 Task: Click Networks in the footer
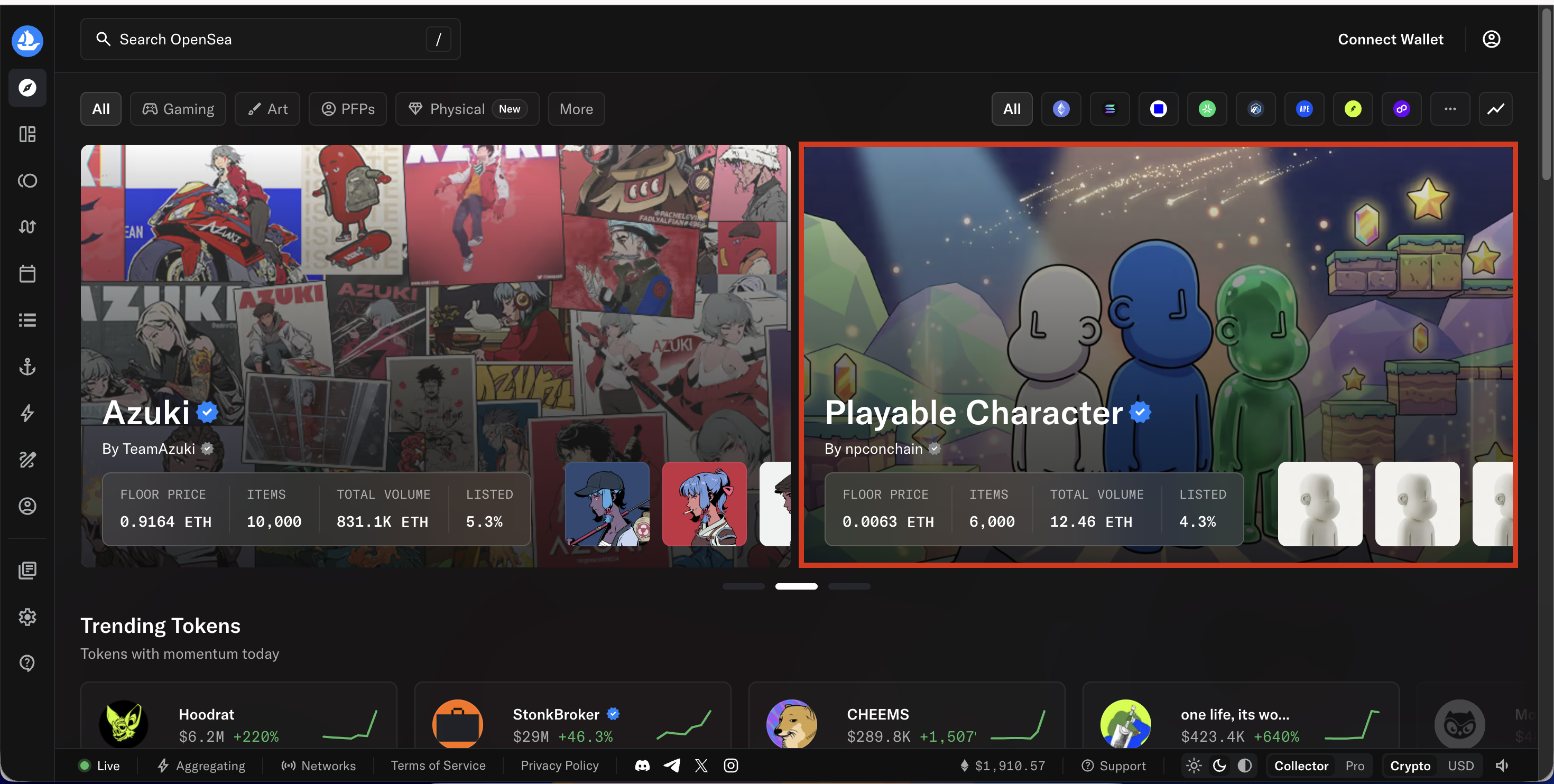pyautogui.click(x=319, y=766)
